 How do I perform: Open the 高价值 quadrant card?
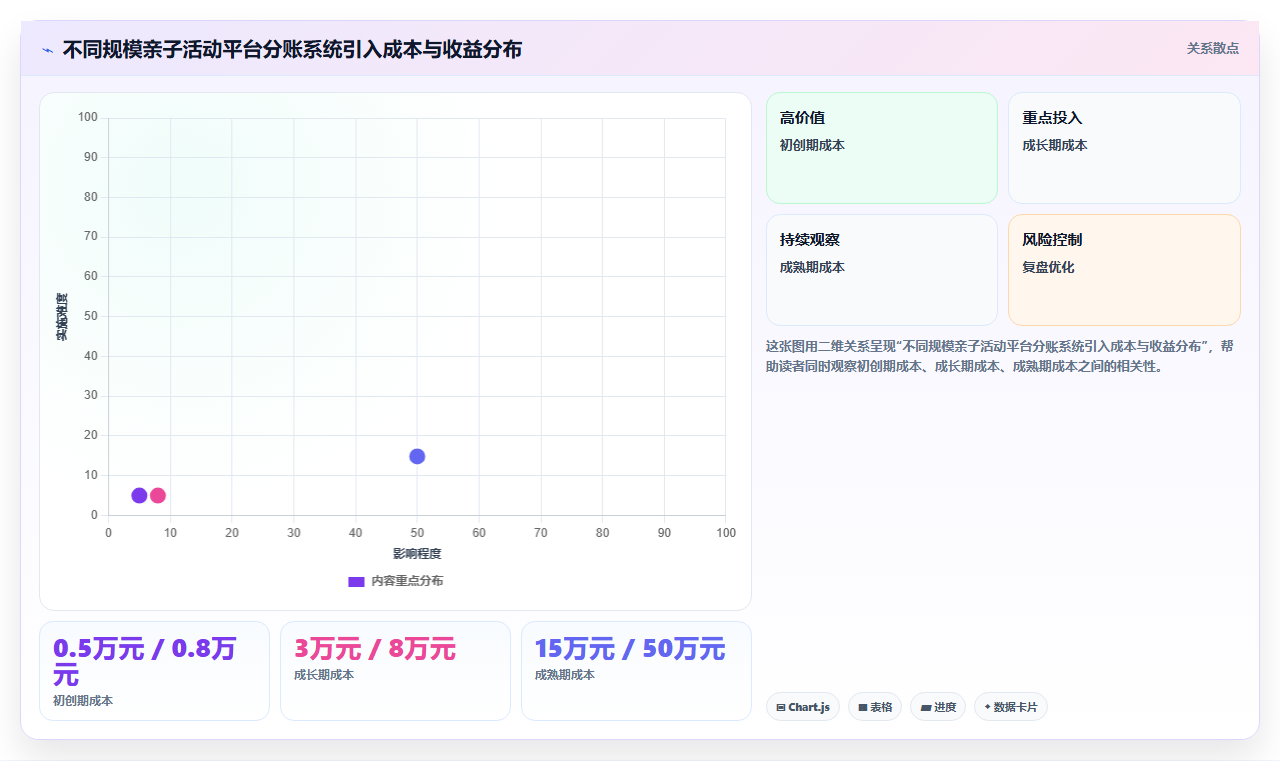(882, 148)
